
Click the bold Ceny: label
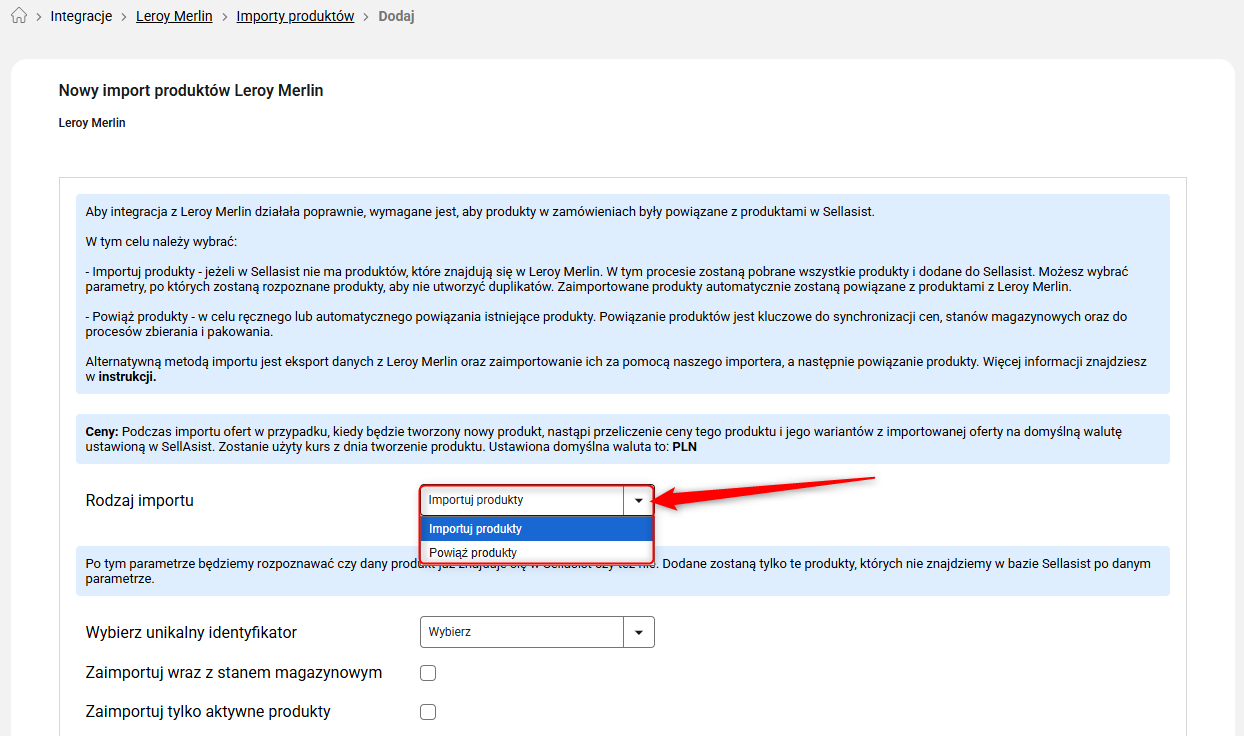[102, 431]
